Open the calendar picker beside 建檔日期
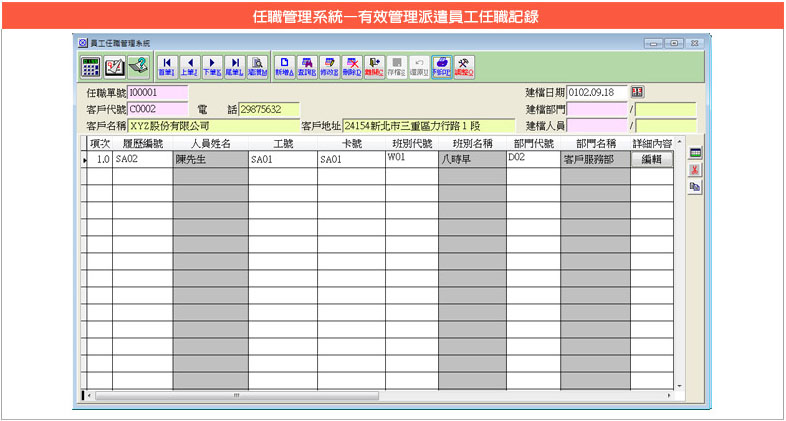Image resolution: width=786 pixels, height=421 pixels. [637, 93]
